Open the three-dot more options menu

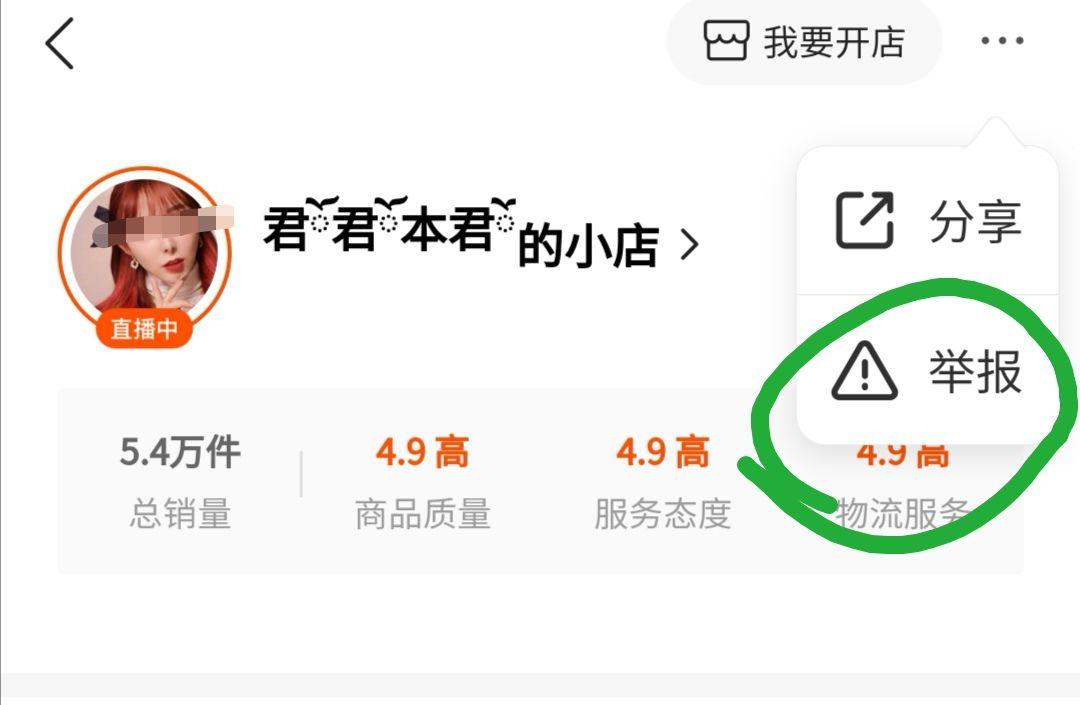[x=1002, y=41]
